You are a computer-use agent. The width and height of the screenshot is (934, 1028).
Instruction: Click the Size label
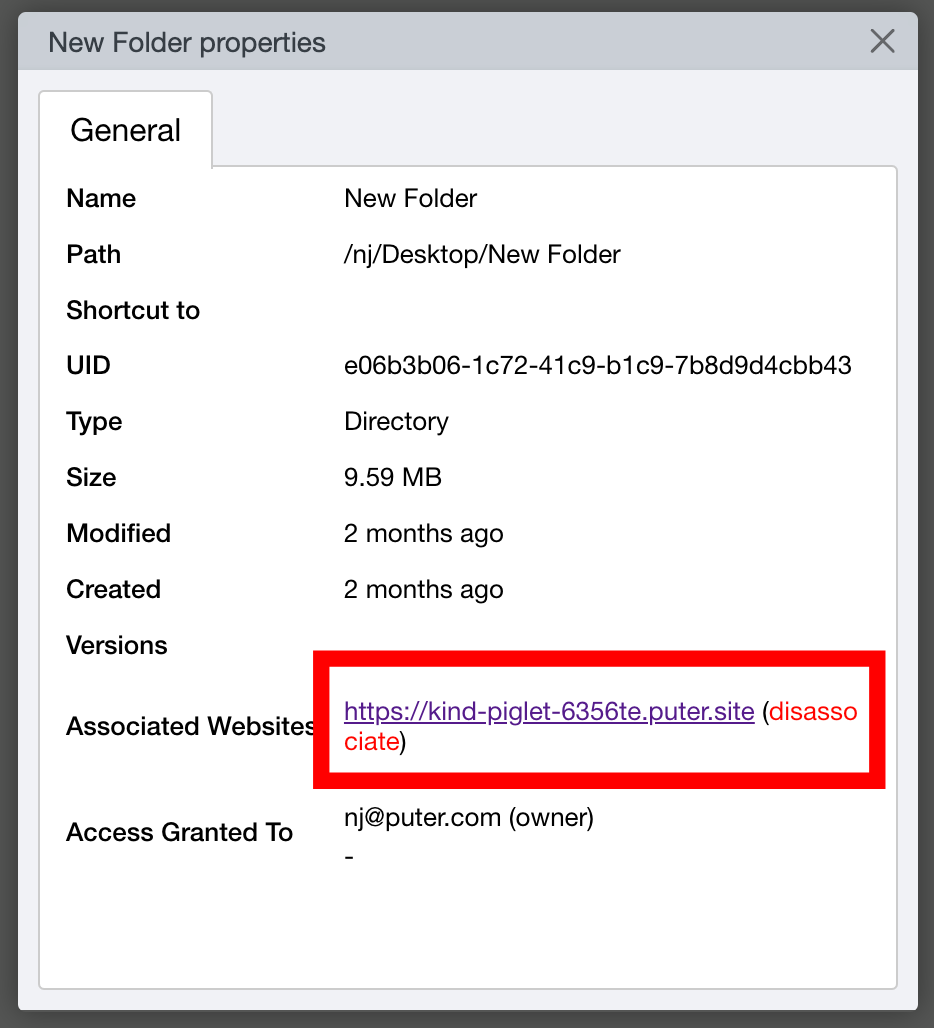pos(91,477)
